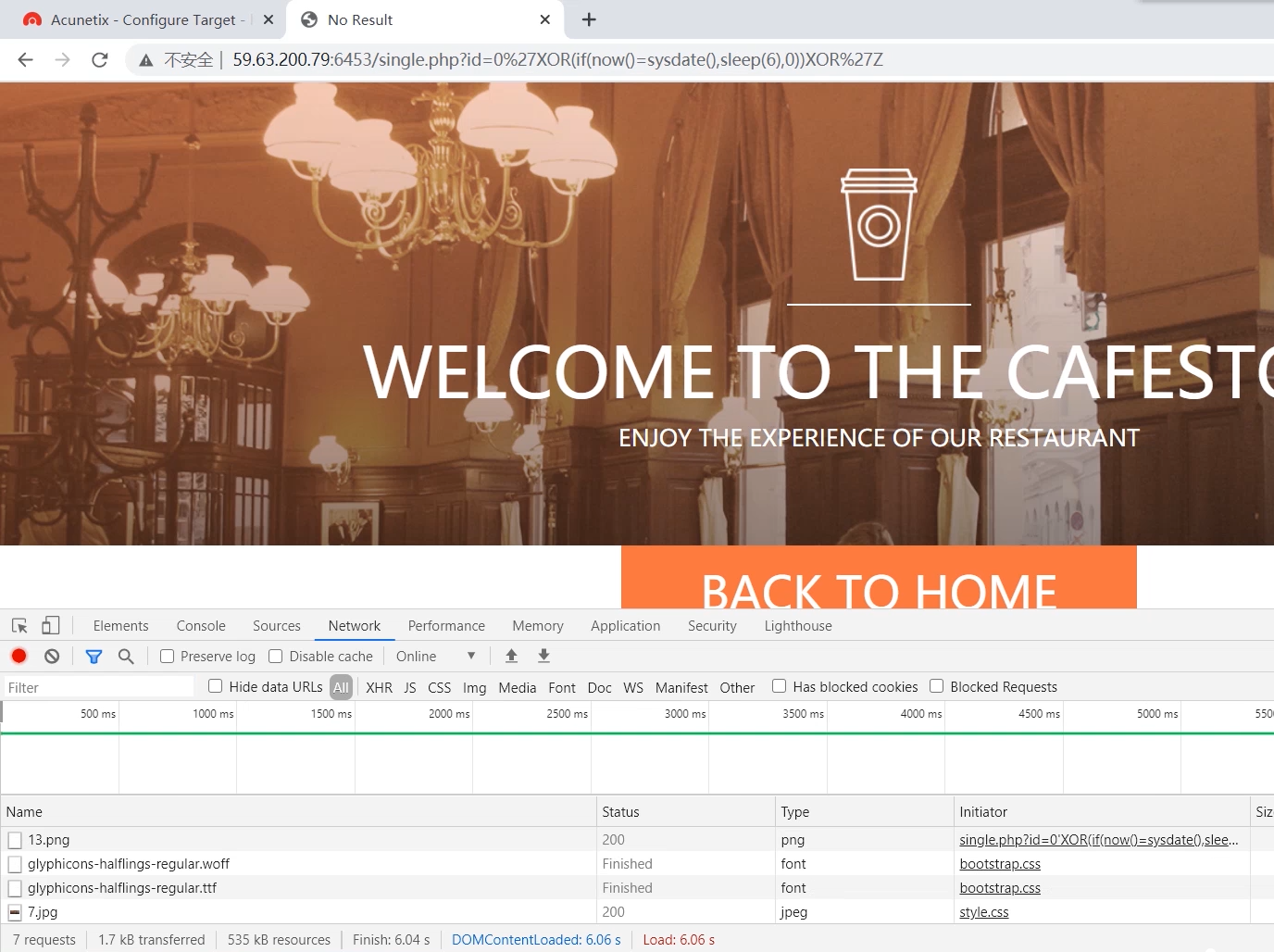
Task: Filter requests by Other
Action: [737, 687]
